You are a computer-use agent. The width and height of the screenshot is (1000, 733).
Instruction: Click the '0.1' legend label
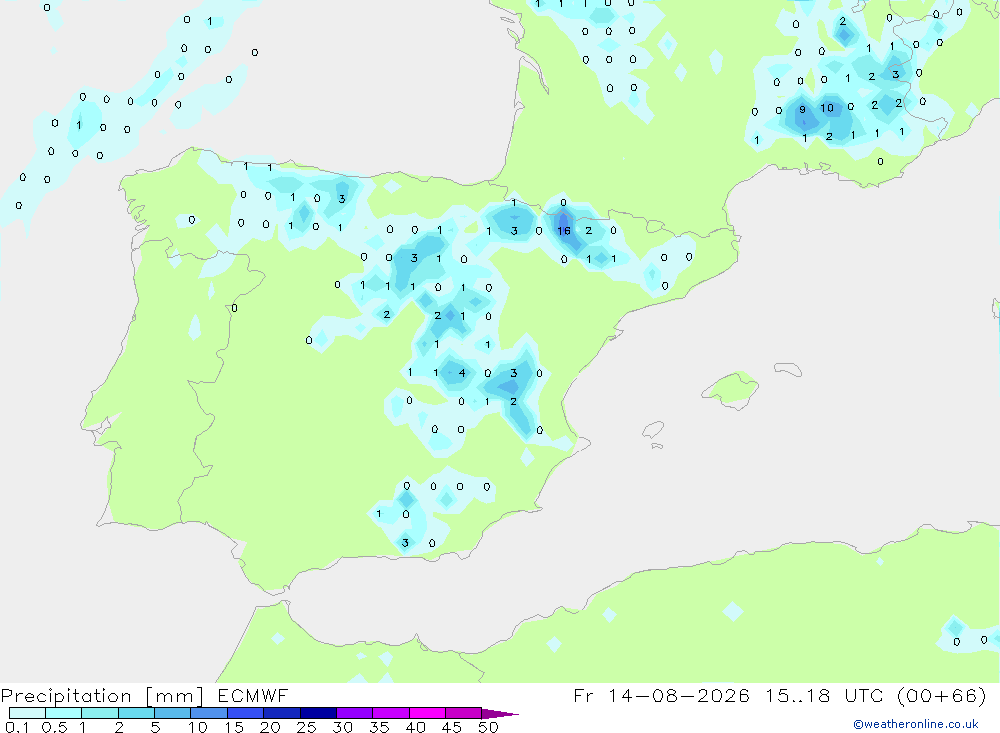[x=17, y=727]
